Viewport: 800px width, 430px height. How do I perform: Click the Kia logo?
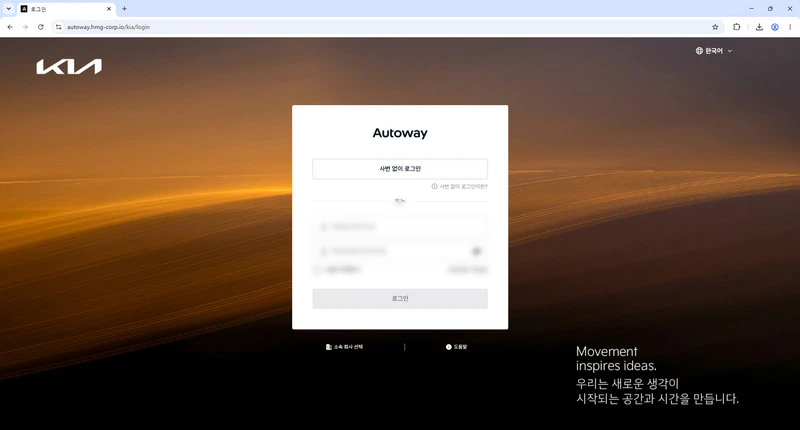pos(69,67)
